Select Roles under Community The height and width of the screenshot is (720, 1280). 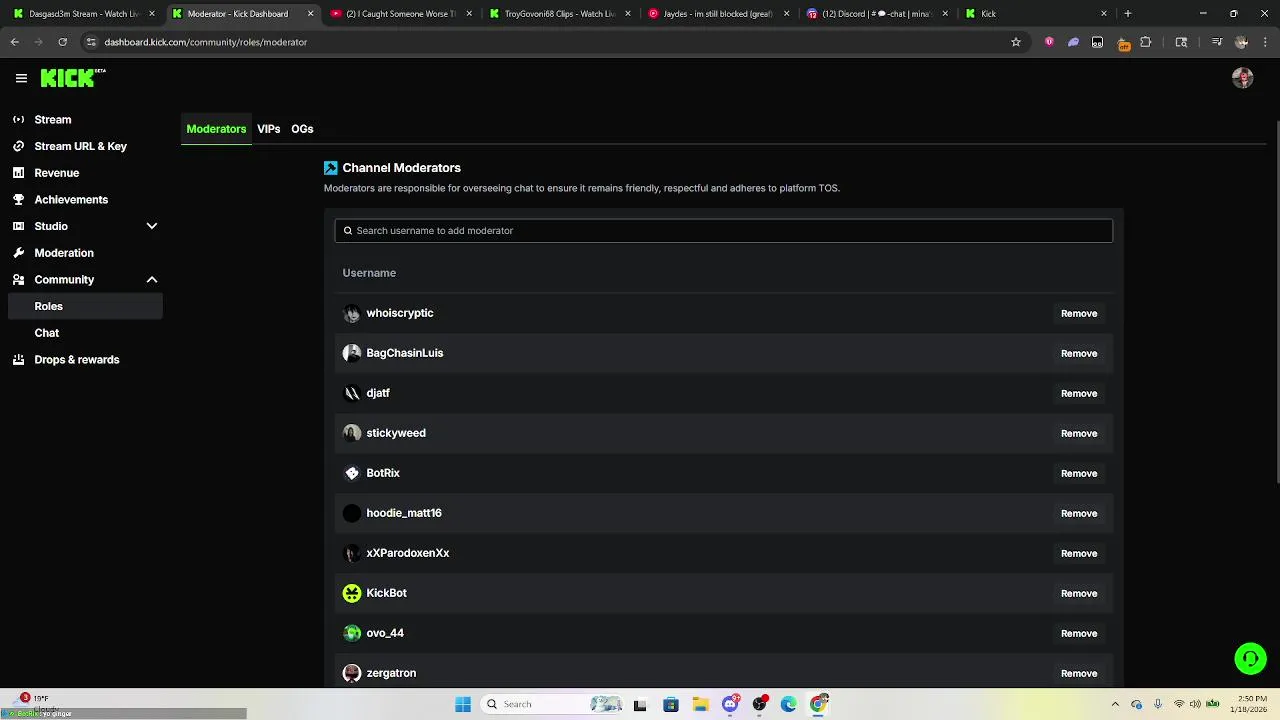click(x=85, y=306)
